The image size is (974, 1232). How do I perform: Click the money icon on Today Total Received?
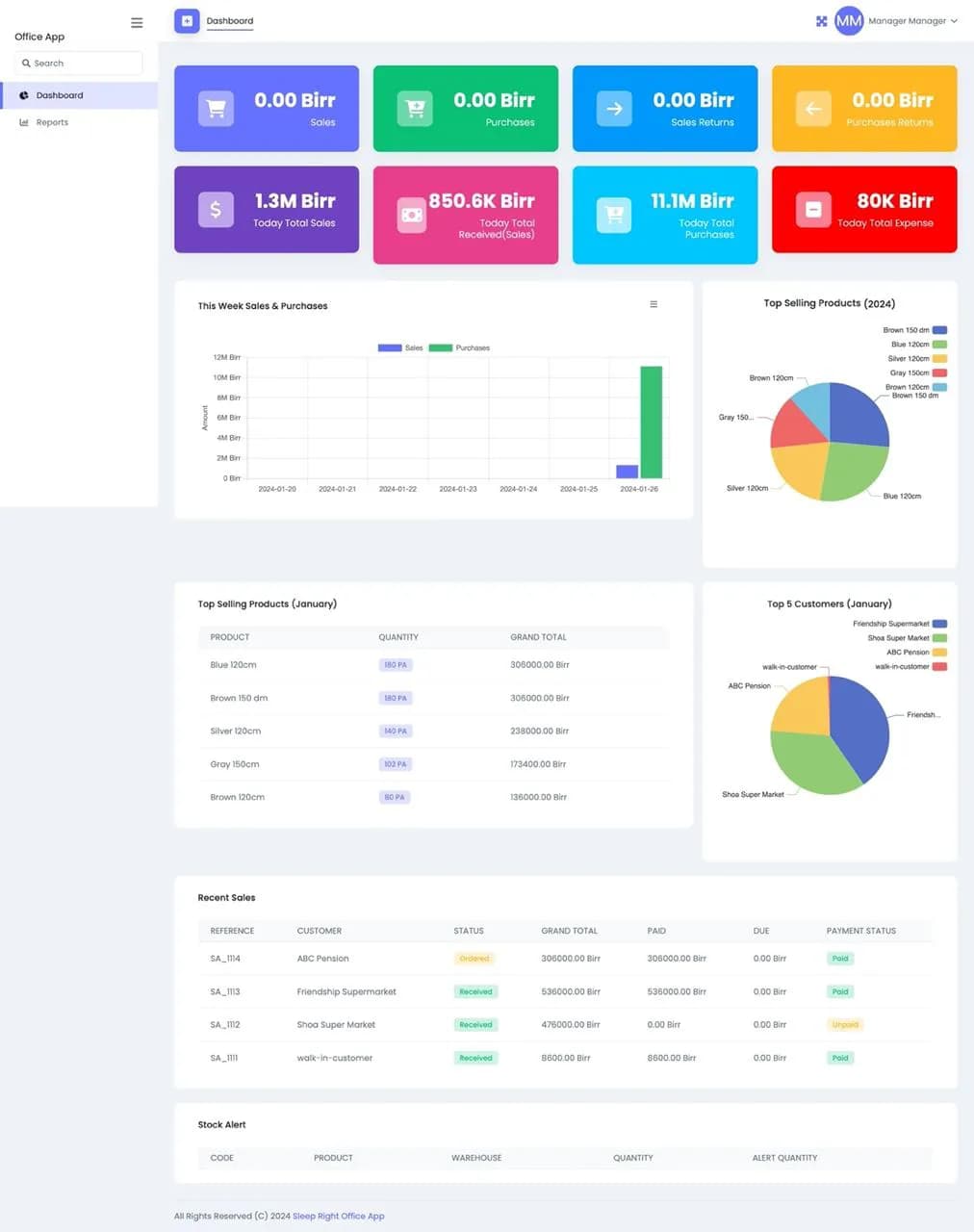click(x=412, y=215)
